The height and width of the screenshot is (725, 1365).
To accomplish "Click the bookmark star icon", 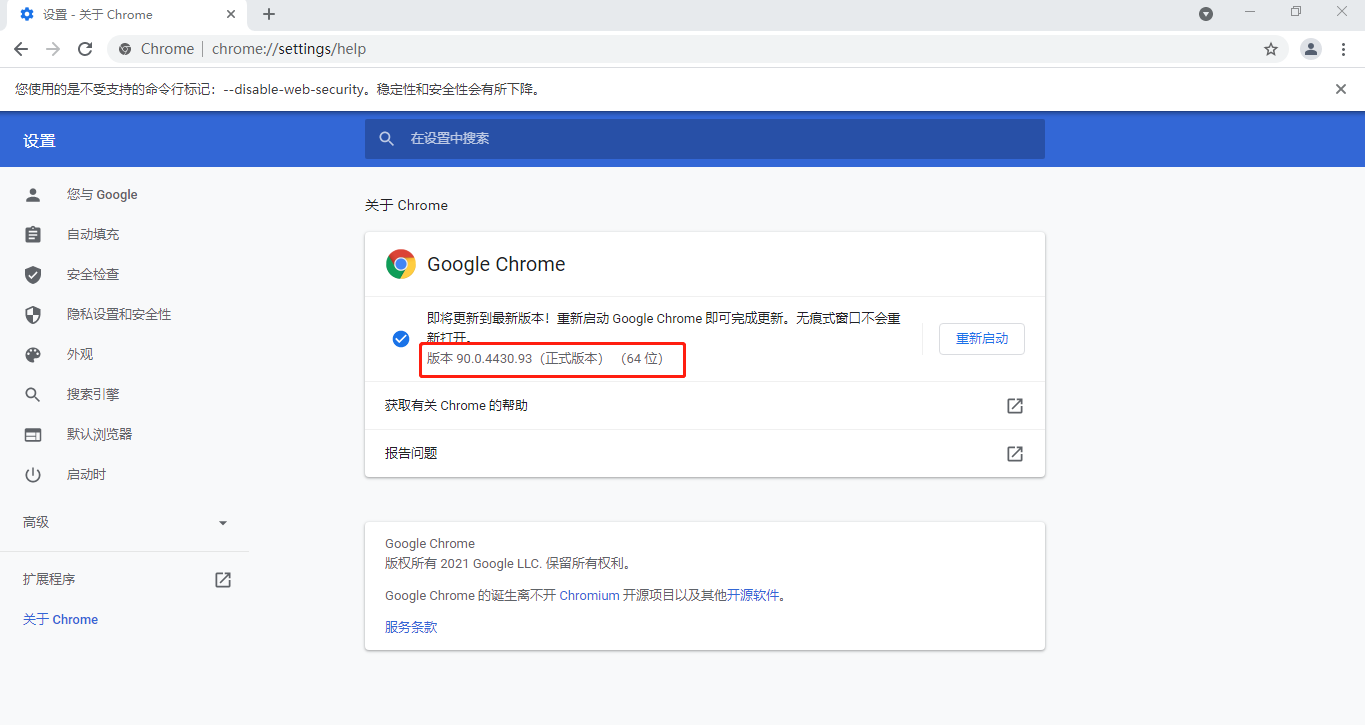I will pyautogui.click(x=1270, y=48).
